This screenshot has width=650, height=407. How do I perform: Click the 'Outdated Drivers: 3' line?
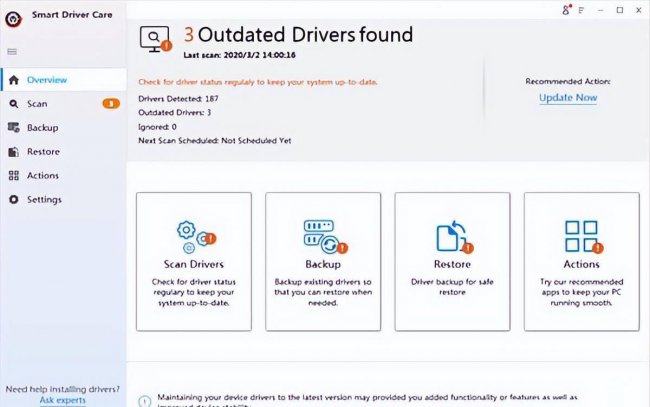[175, 112]
